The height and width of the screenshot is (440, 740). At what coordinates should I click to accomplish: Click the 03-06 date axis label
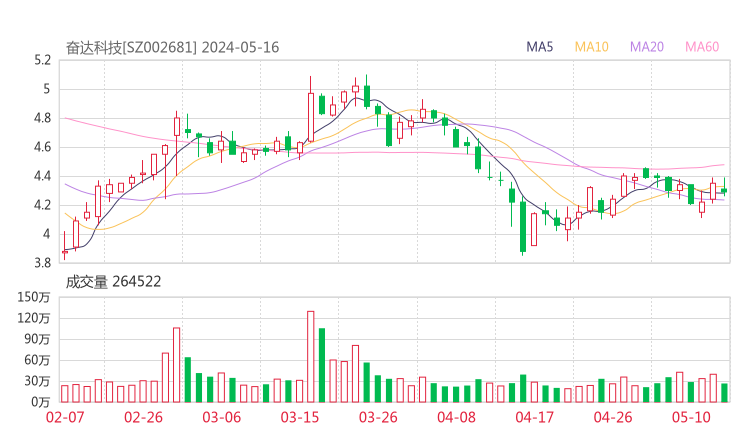pos(221,417)
